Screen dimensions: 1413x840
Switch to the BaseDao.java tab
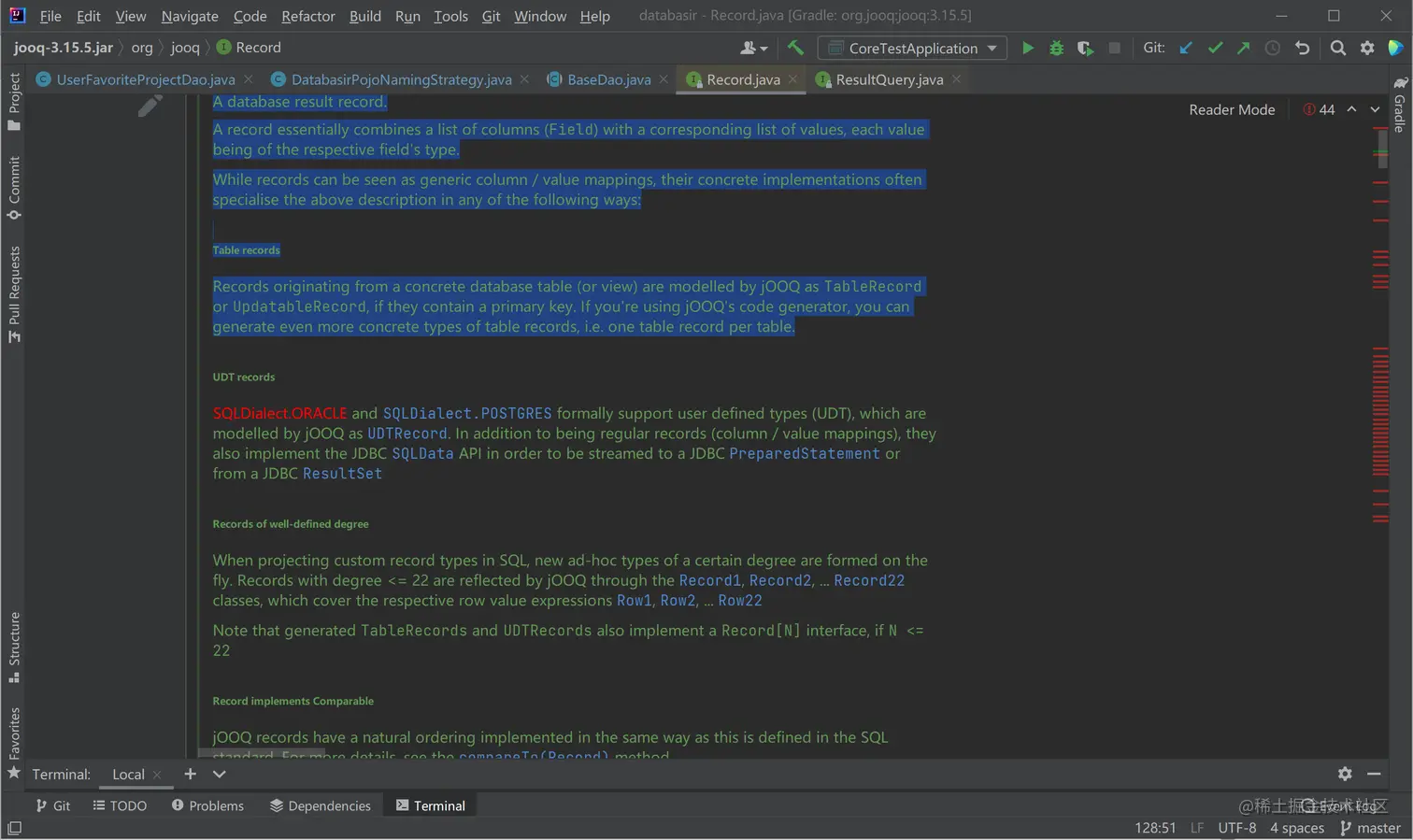[608, 79]
